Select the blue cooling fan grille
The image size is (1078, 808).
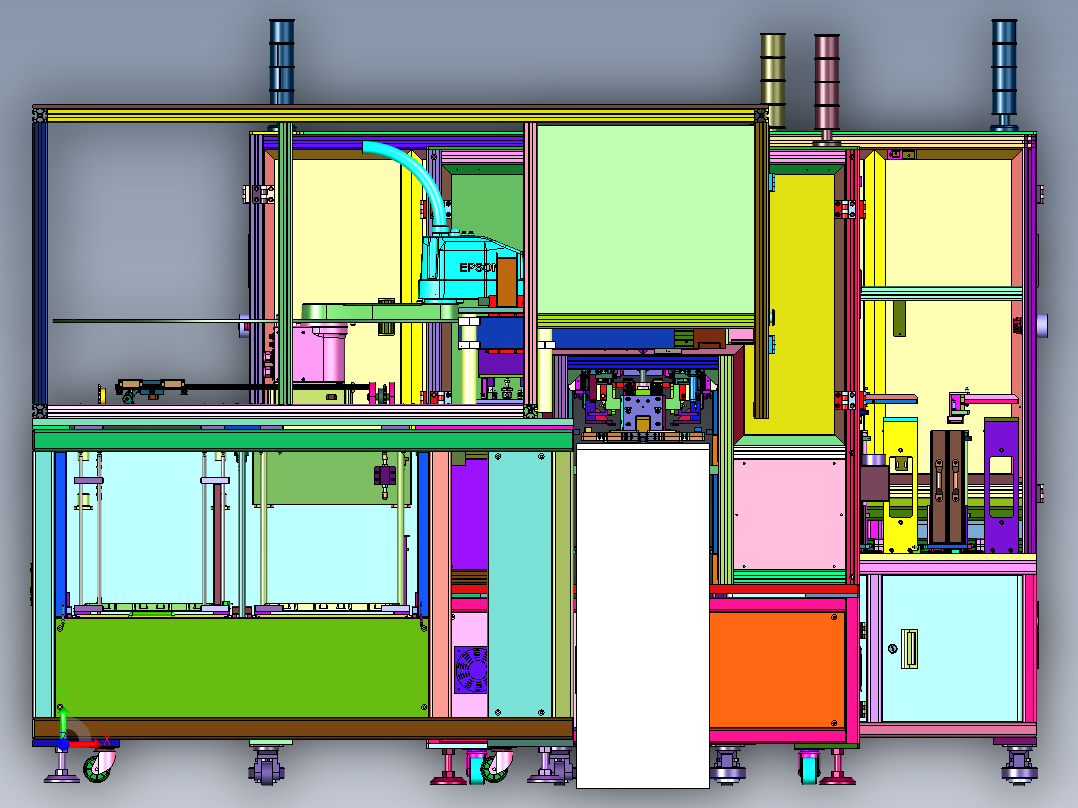[471, 669]
